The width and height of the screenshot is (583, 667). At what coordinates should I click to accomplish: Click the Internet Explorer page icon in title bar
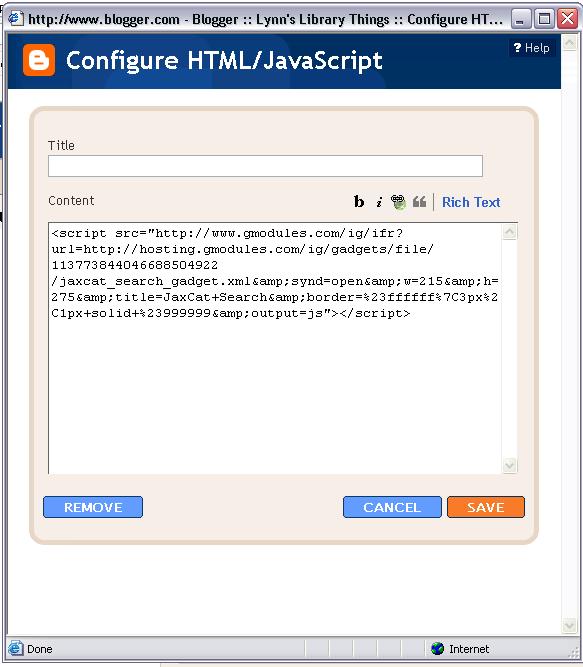click(x=16, y=19)
